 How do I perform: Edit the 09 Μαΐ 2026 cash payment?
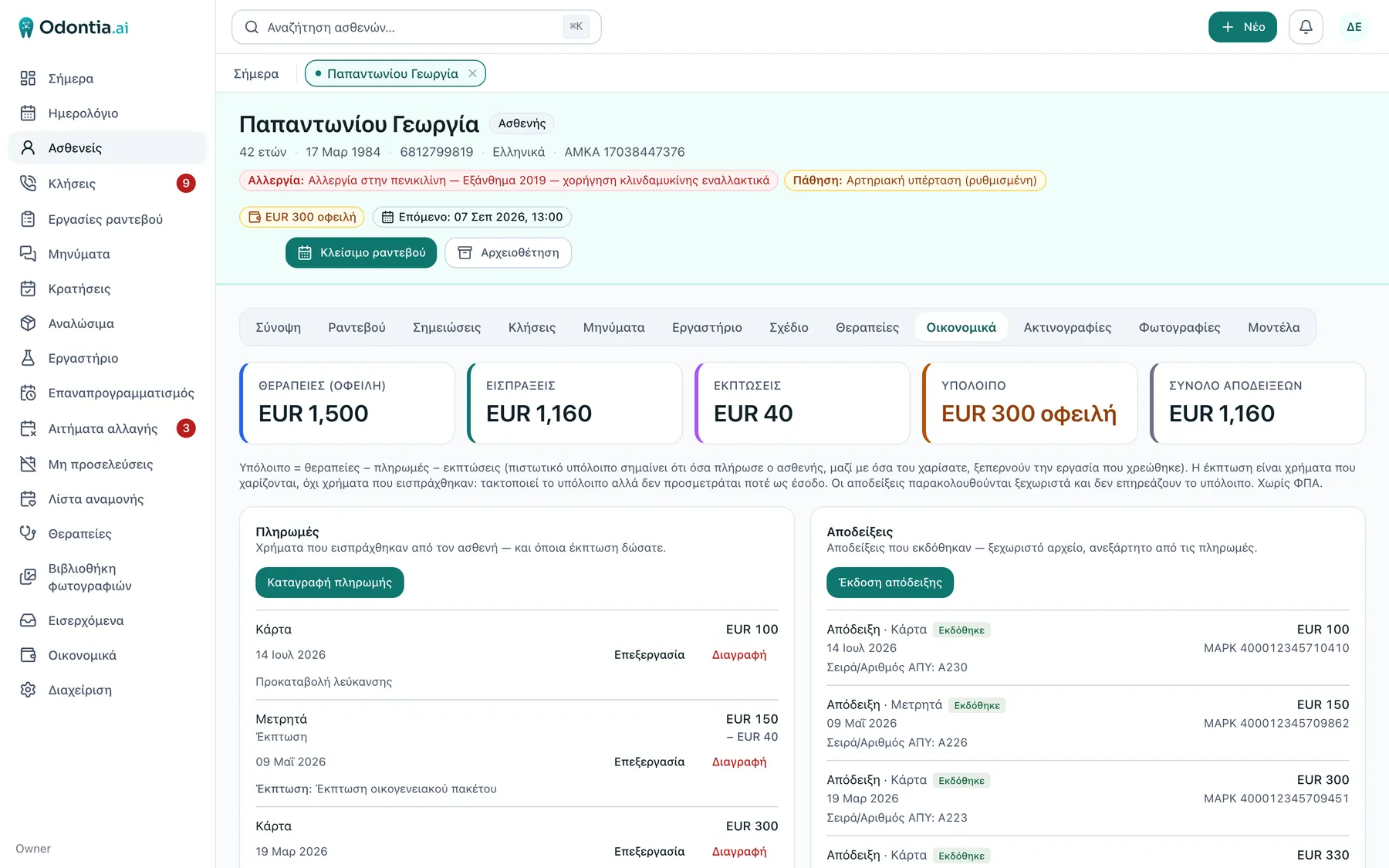coord(649,762)
